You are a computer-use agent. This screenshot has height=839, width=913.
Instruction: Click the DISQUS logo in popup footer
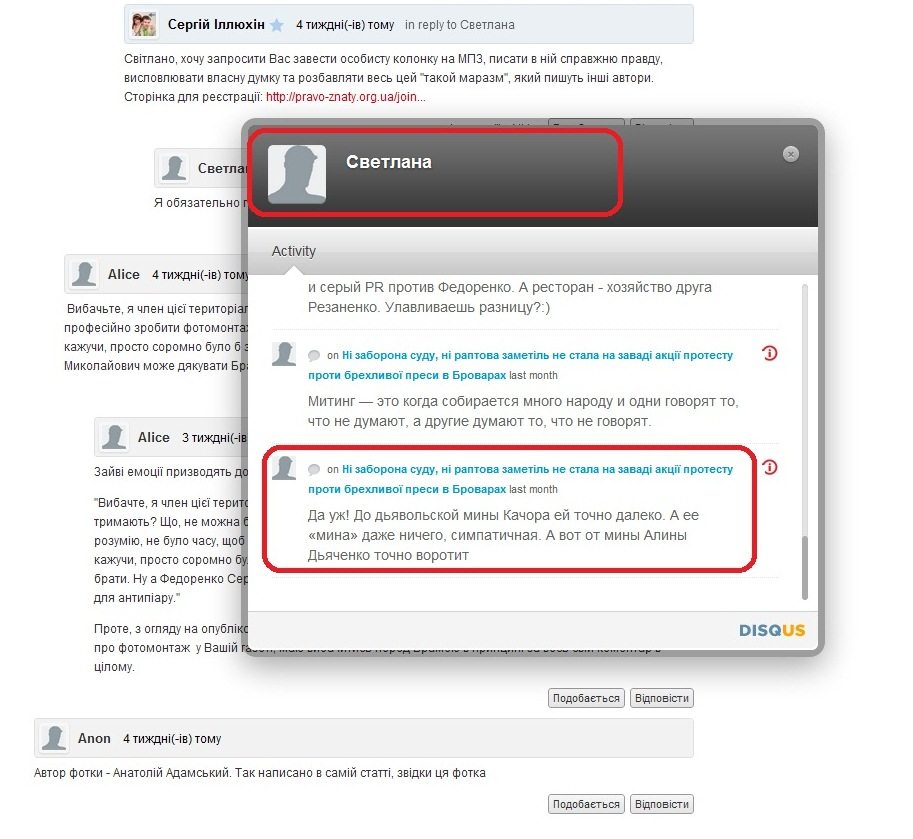coord(772,630)
